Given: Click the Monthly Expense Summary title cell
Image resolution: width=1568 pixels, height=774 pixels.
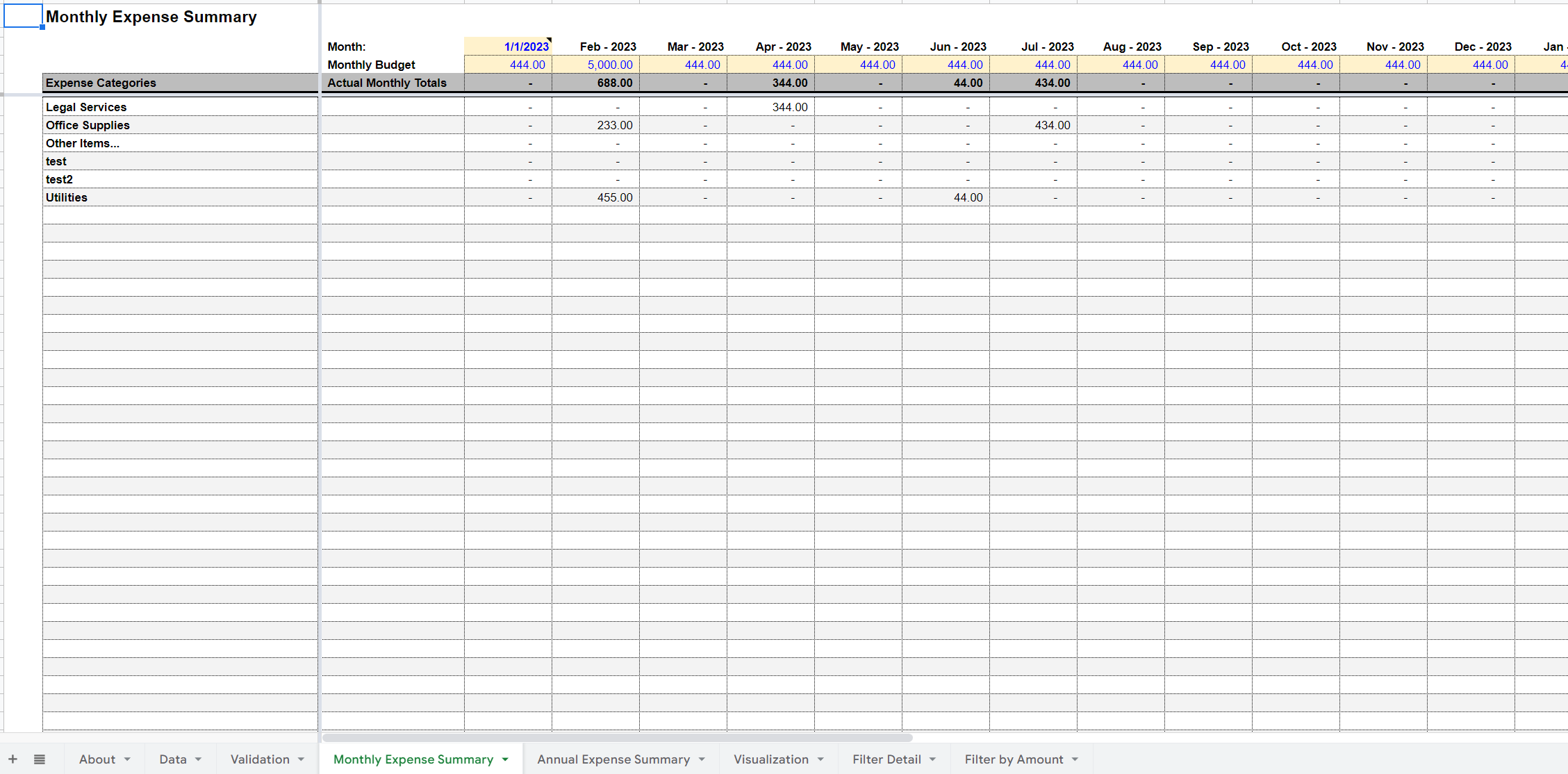Looking at the screenshot, I should point(151,17).
